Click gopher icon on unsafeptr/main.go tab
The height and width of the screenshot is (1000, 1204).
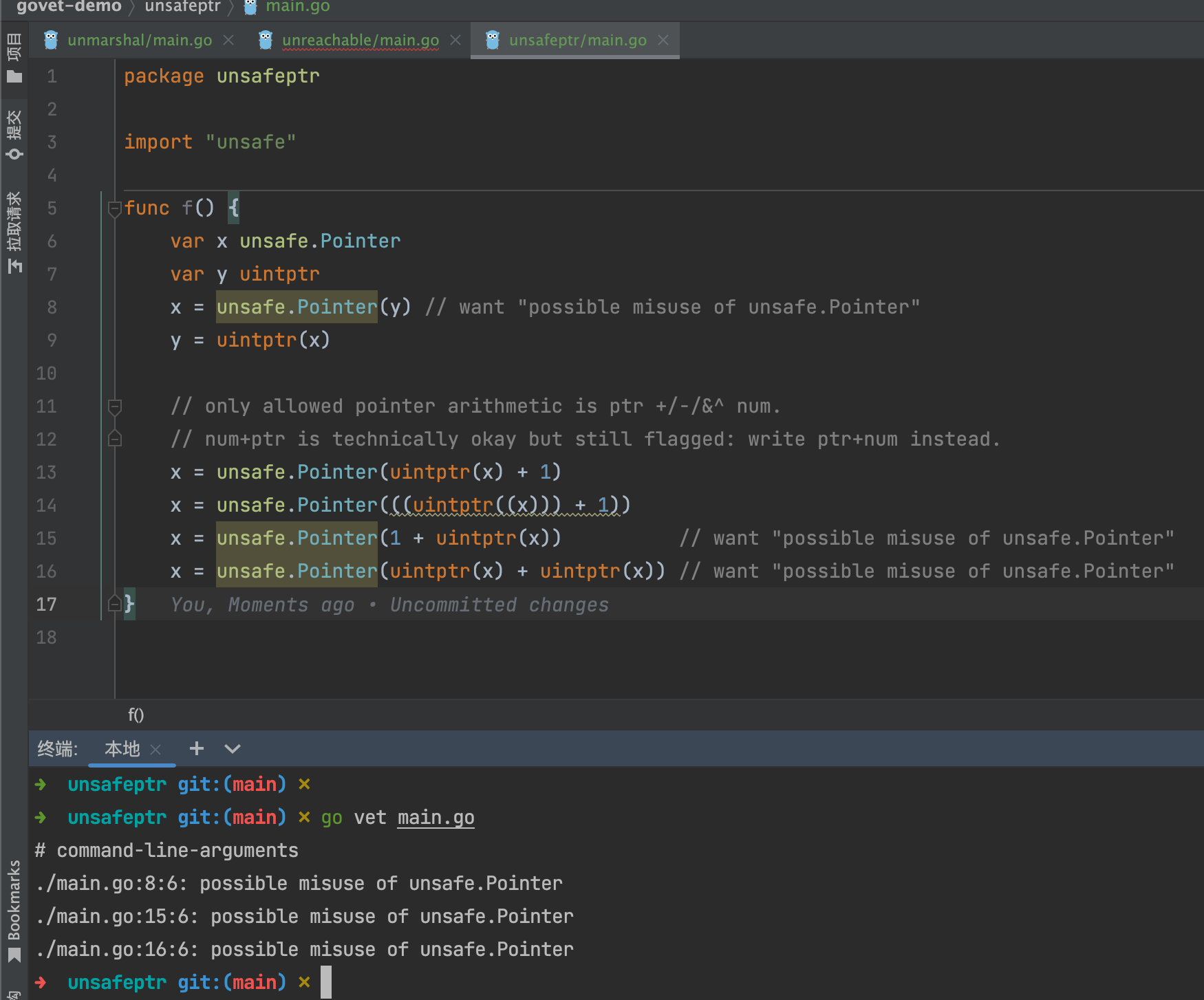(x=493, y=41)
